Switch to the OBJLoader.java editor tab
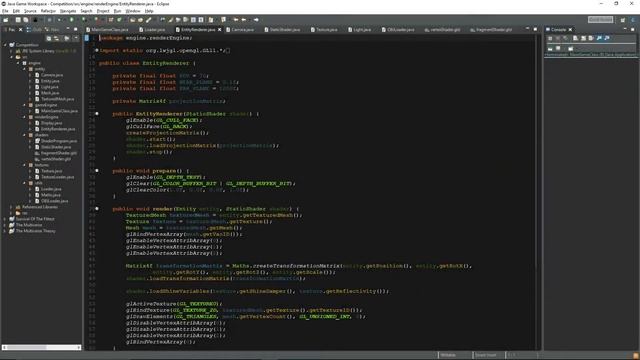640x360 pixels. [398, 30]
